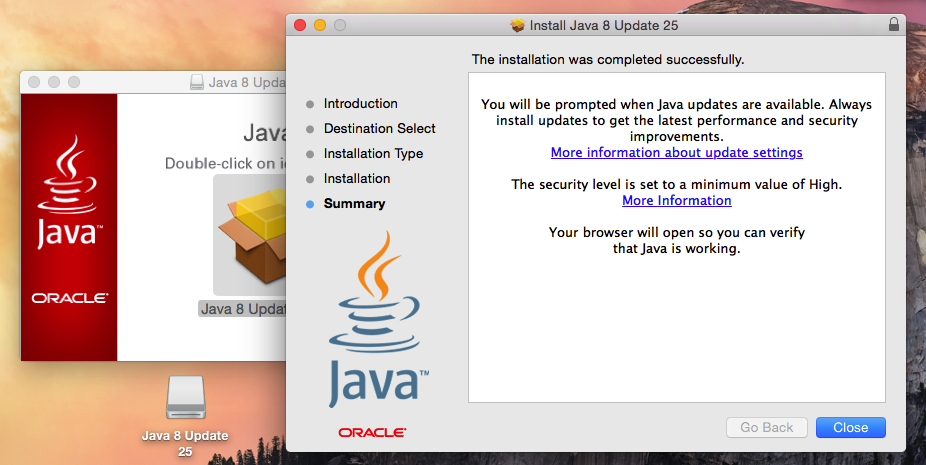Open 'More information about update settings' link
Image resolution: width=926 pixels, height=465 pixels.
[x=676, y=153]
